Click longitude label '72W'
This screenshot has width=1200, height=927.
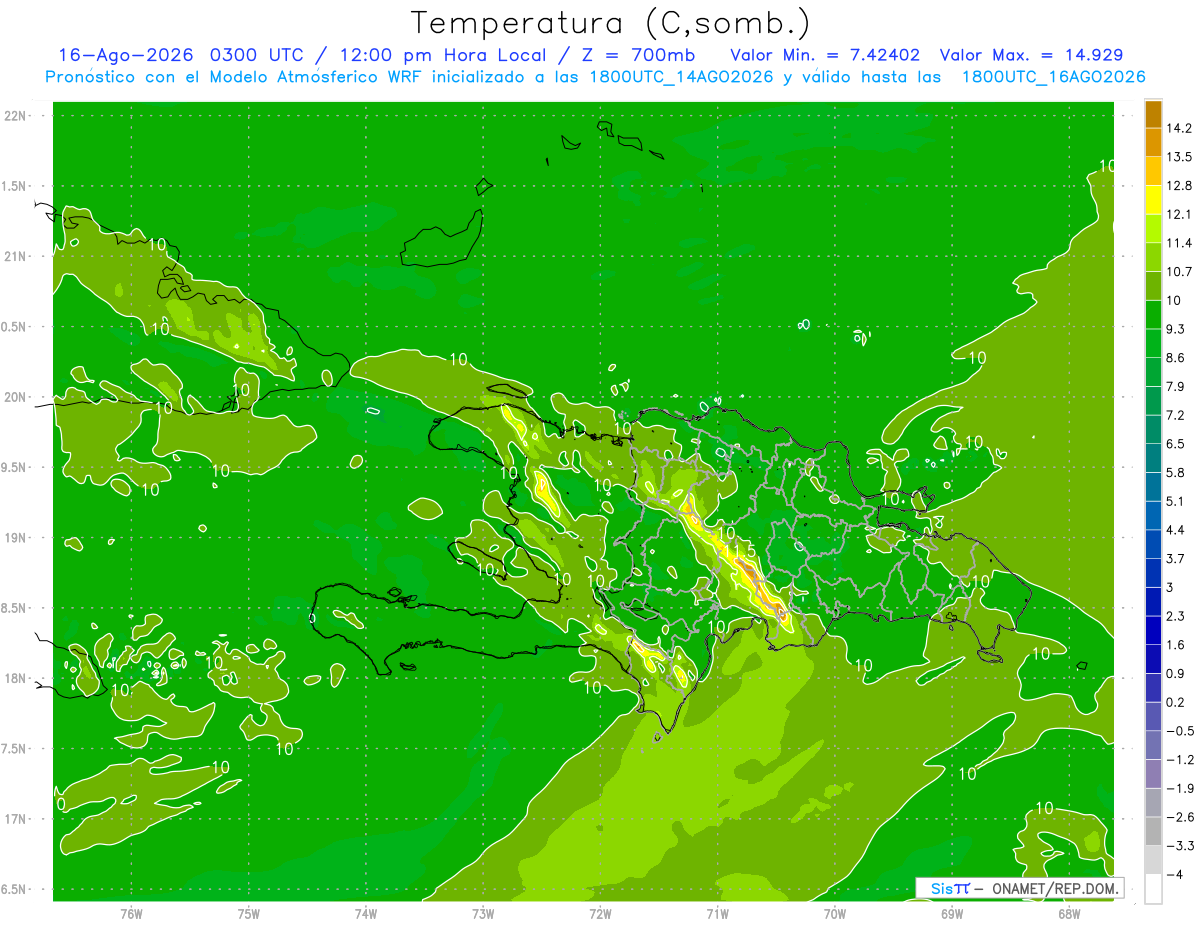pyautogui.click(x=600, y=913)
